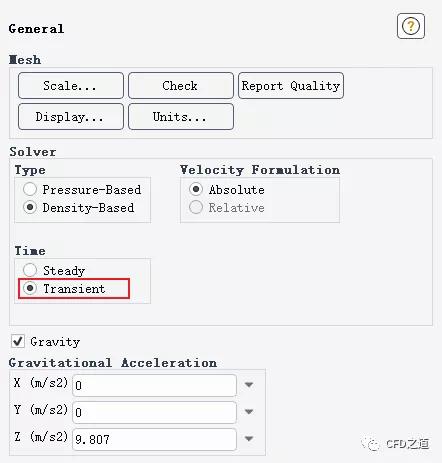Expand the Z acceleration dropdown arrow
The image size is (442, 463).
[x=249, y=439]
